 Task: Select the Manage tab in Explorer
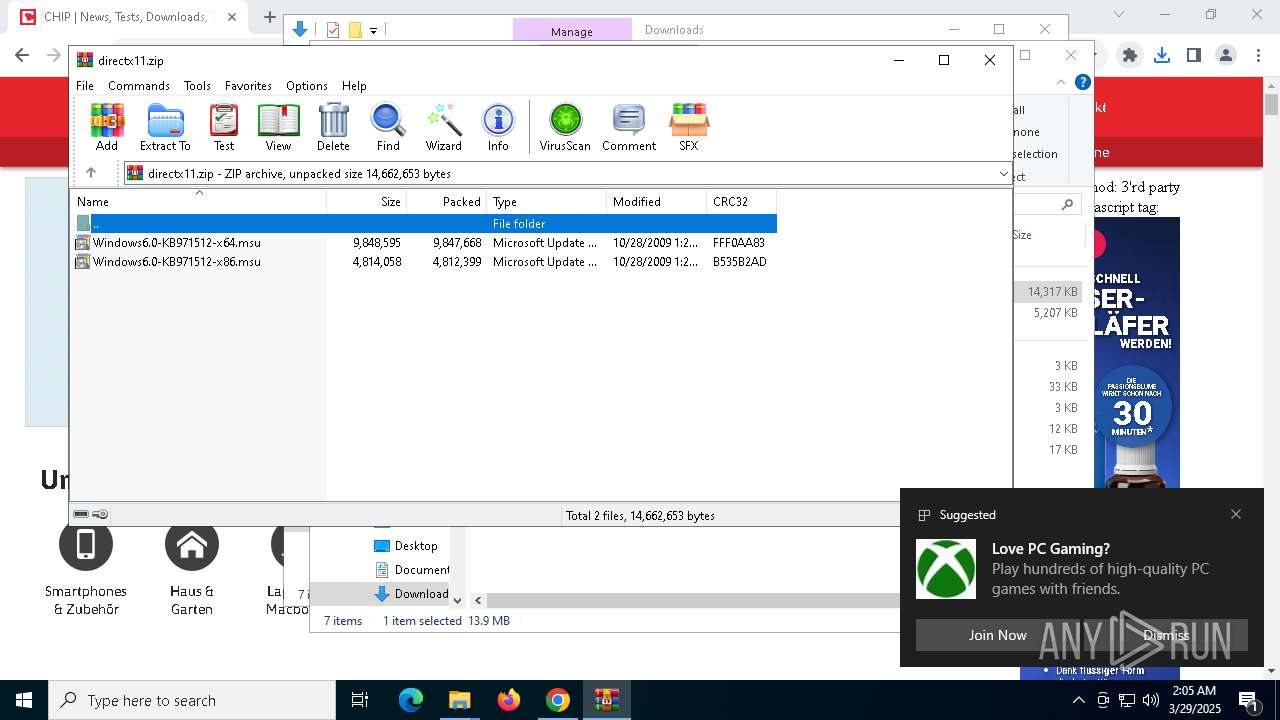(572, 31)
